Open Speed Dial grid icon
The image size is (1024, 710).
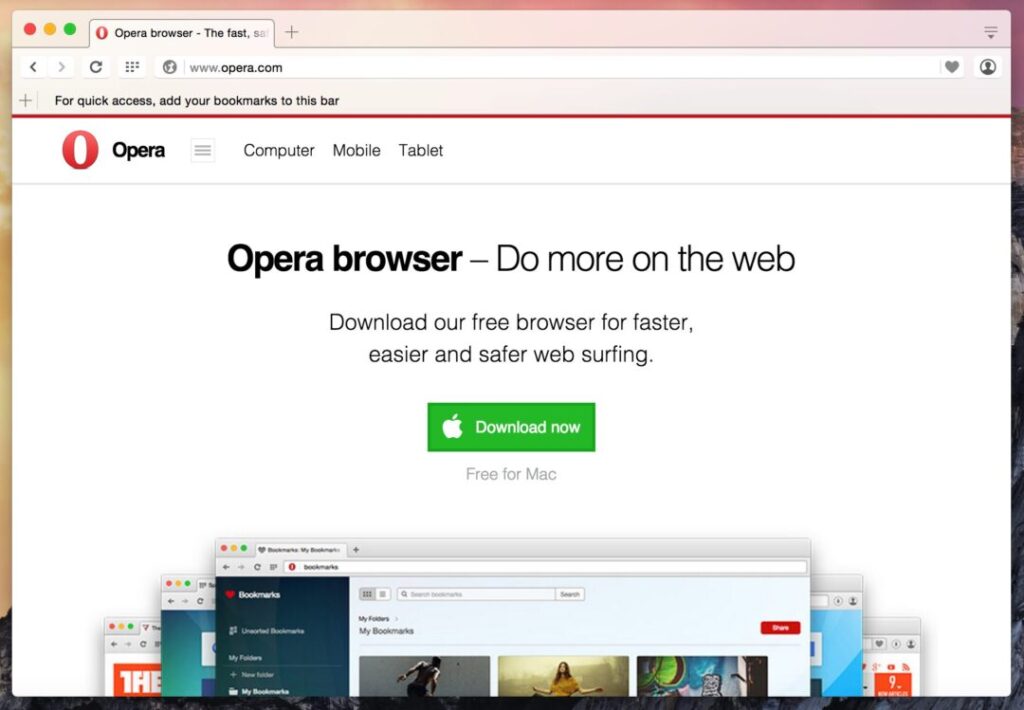(x=132, y=67)
